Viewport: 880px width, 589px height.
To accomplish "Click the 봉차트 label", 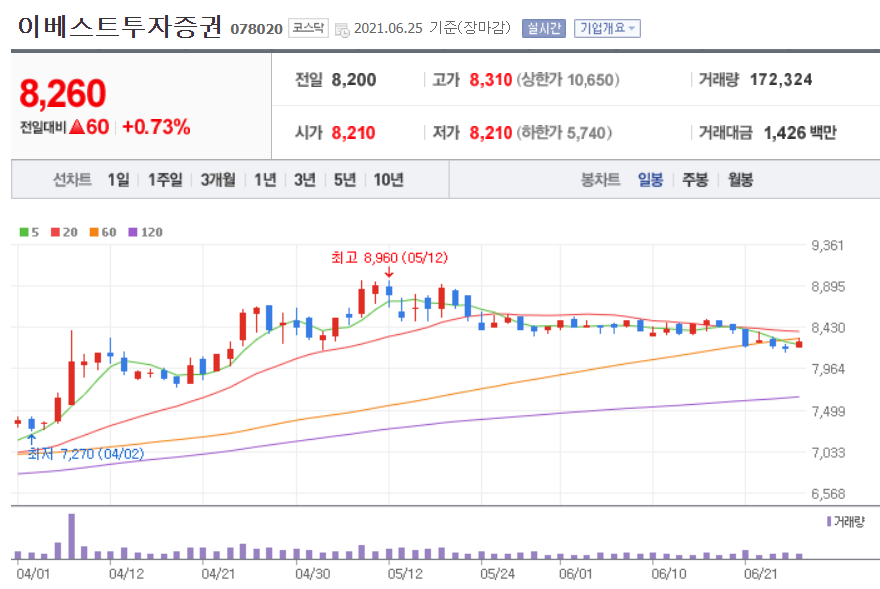I will pyautogui.click(x=600, y=180).
